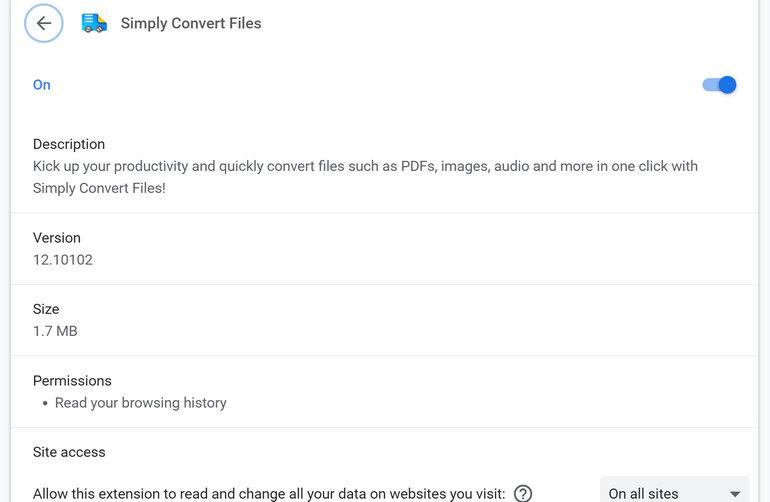Click the Permissions heading

[x=72, y=381]
